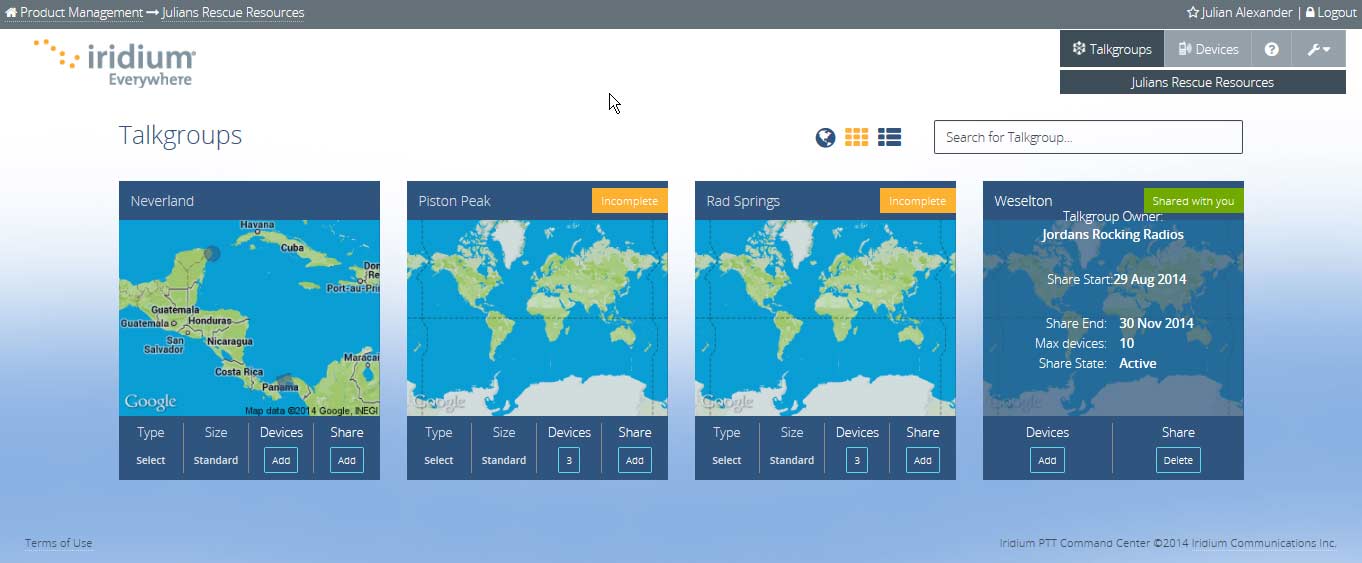
Task: Add share for Neverland talkgroup
Action: [347, 460]
